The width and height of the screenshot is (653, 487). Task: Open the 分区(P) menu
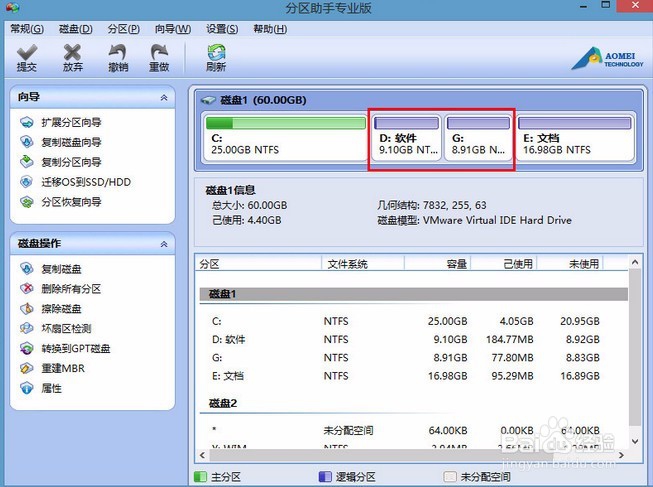tap(123, 29)
